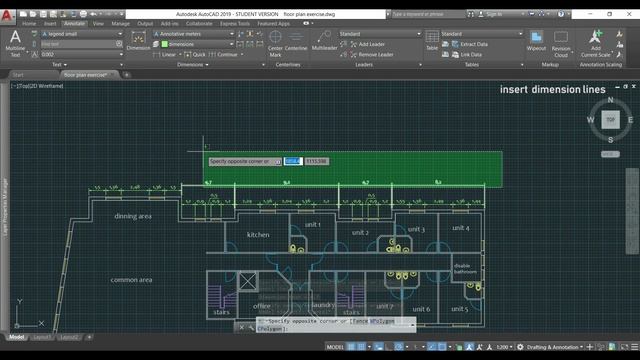
Task: Click the search keyword input field
Action: 428,14
